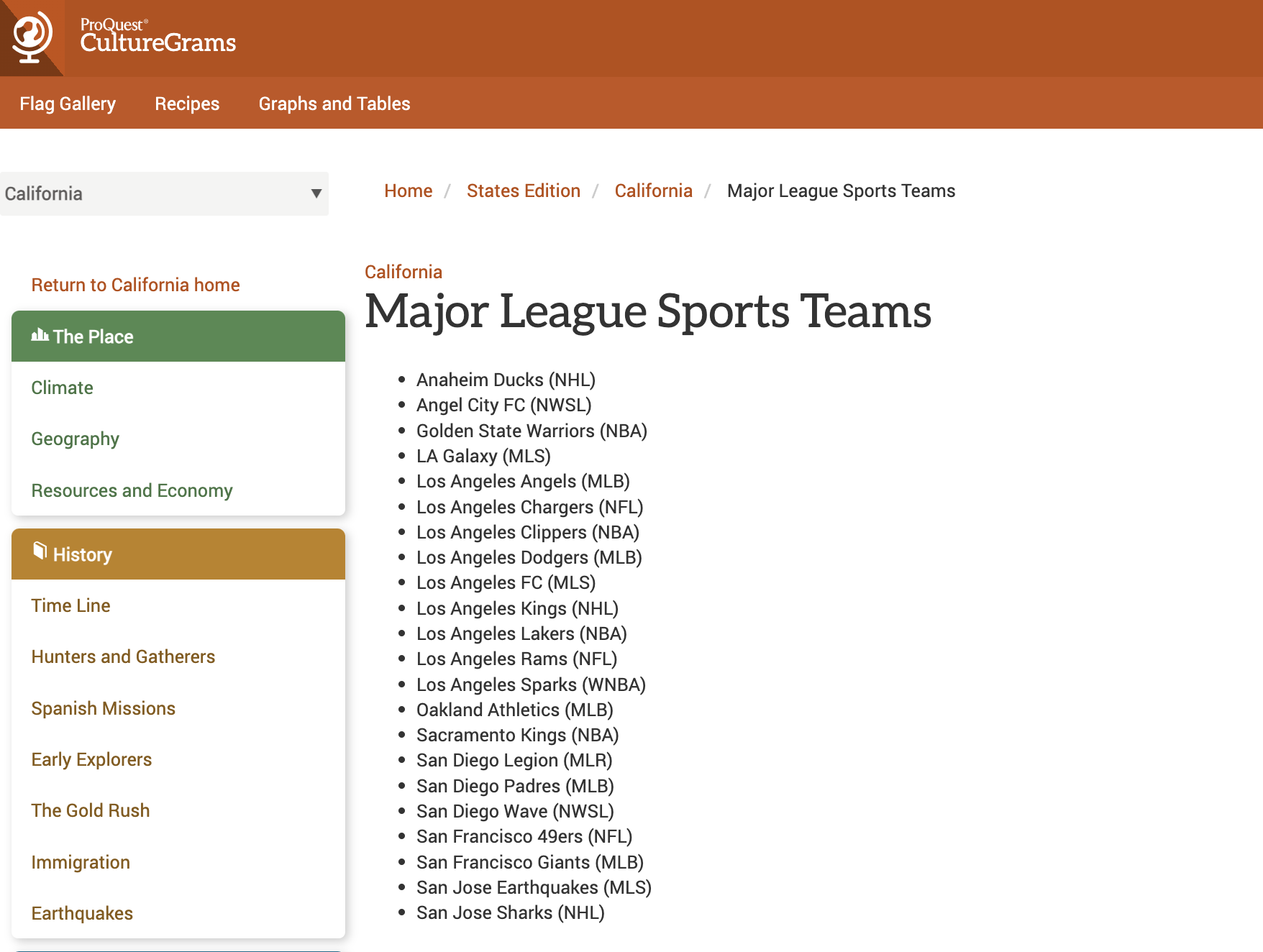This screenshot has height=952, width=1263.
Task: Go to Home breadcrumb link
Action: click(x=409, y=191)
